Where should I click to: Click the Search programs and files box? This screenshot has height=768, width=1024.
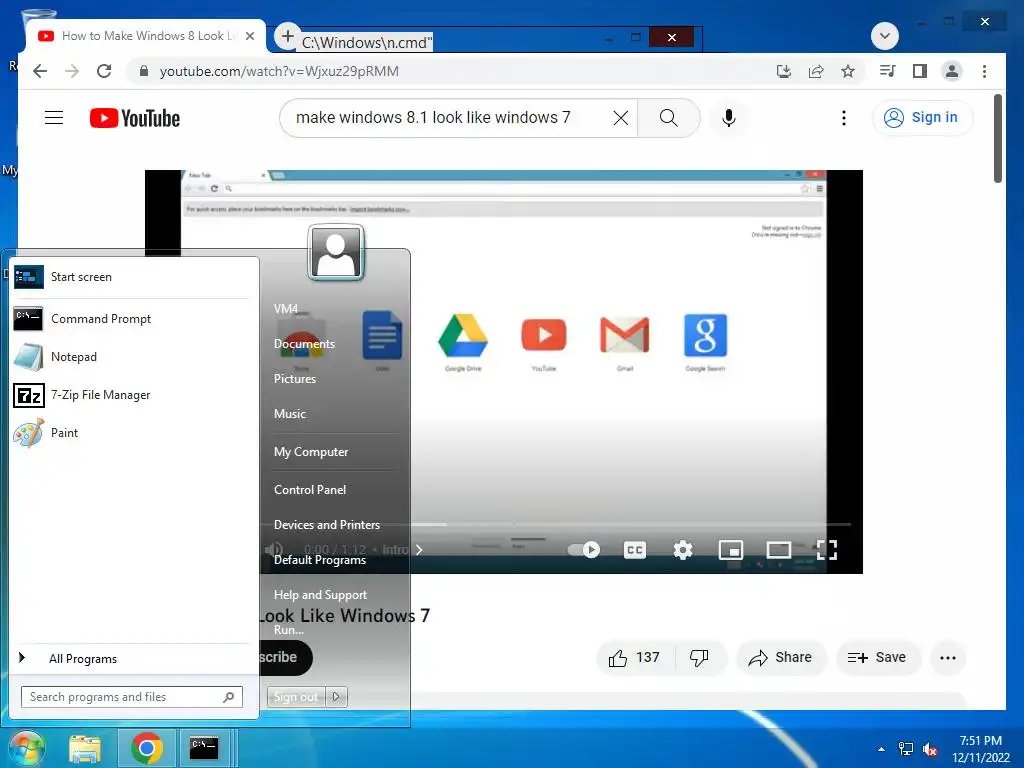pos(132,697)
